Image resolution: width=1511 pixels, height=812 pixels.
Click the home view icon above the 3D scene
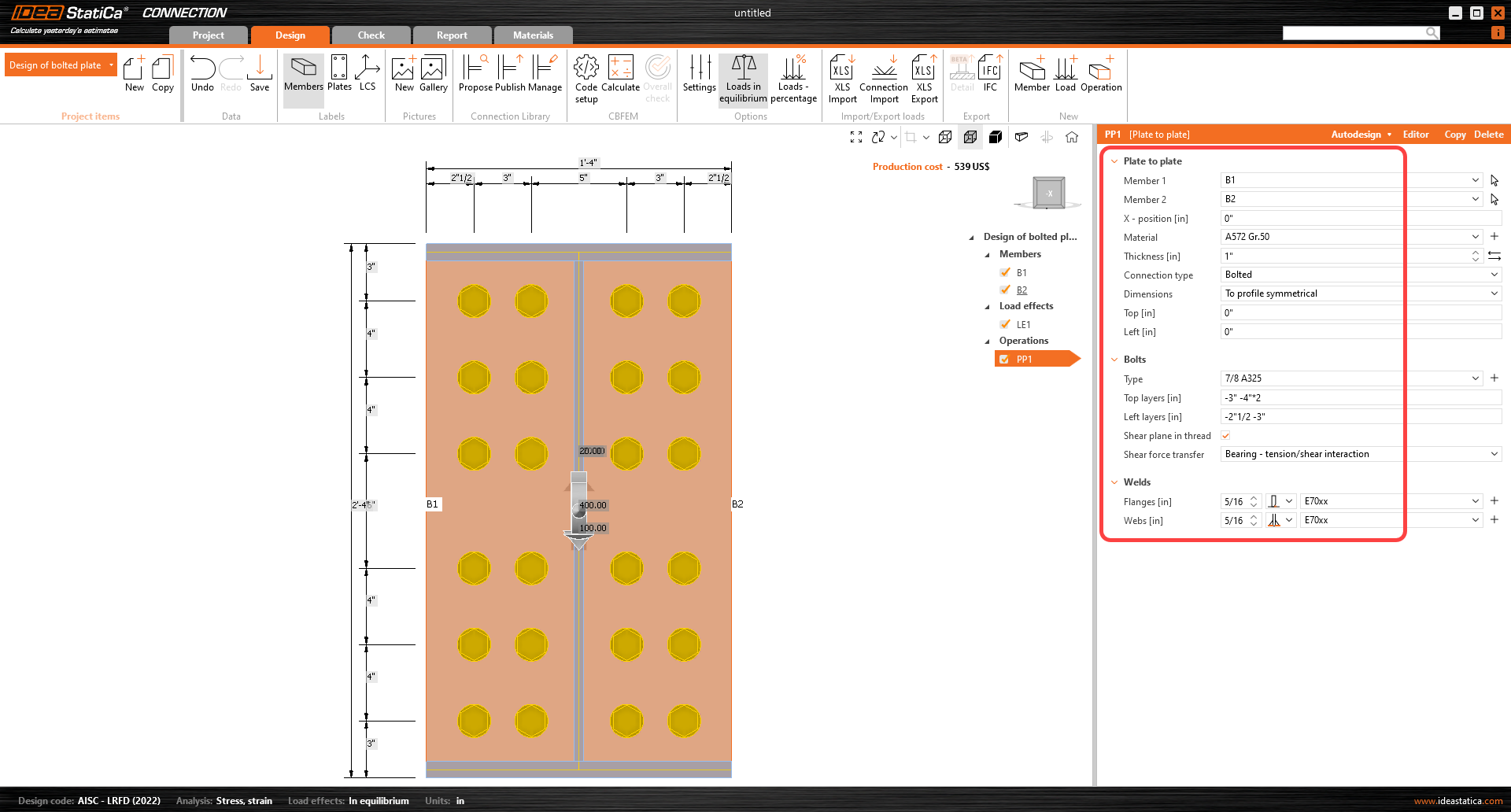pos(1072,137)
